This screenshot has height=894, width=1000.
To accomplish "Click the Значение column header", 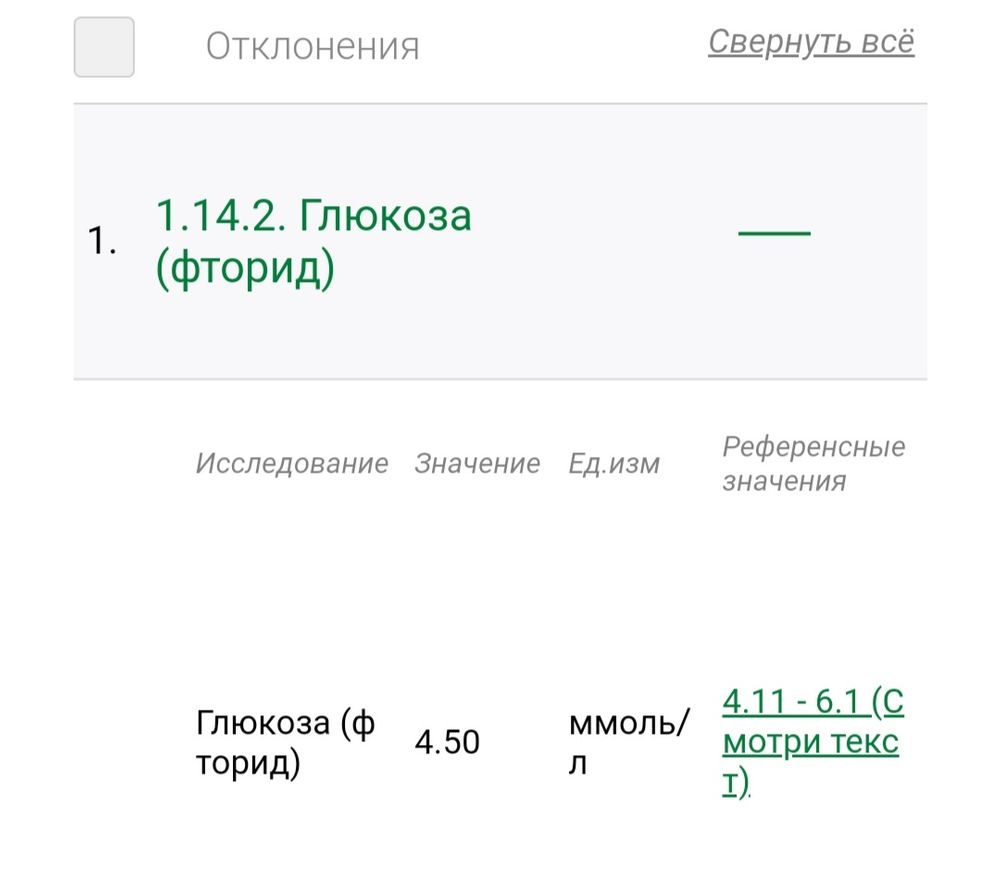I will pyautogui.click(x=478, y=463).
